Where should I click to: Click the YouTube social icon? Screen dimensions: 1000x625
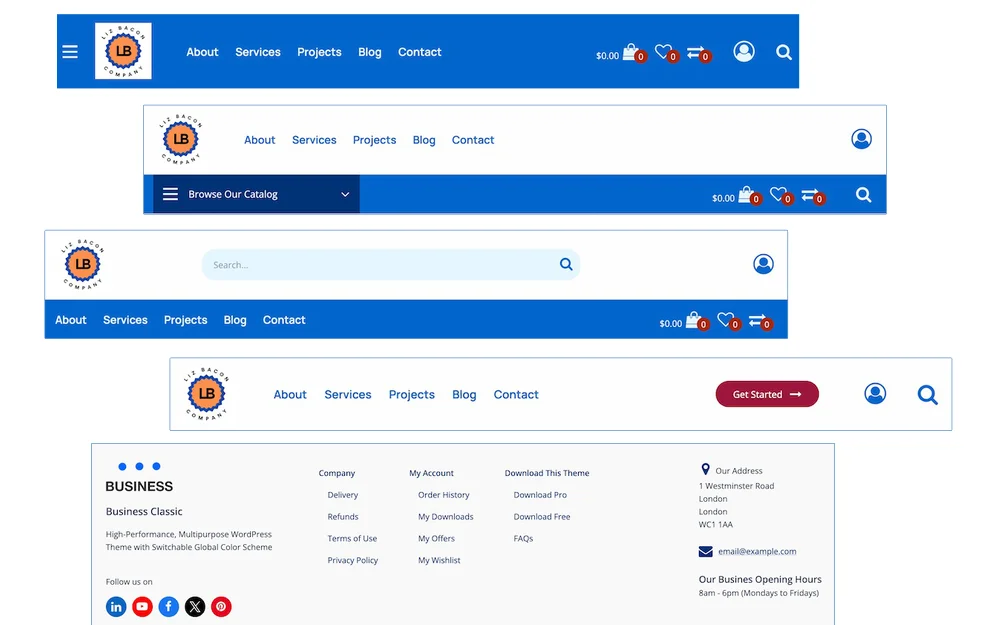click(x=142, y=606)
